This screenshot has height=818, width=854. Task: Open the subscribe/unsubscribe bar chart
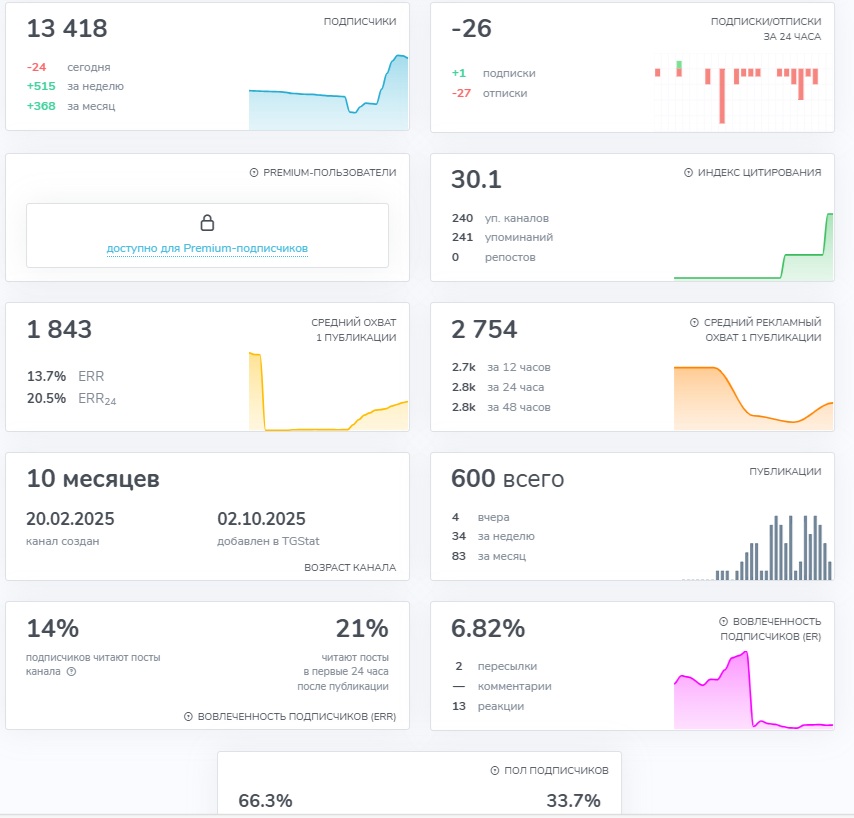741,91
